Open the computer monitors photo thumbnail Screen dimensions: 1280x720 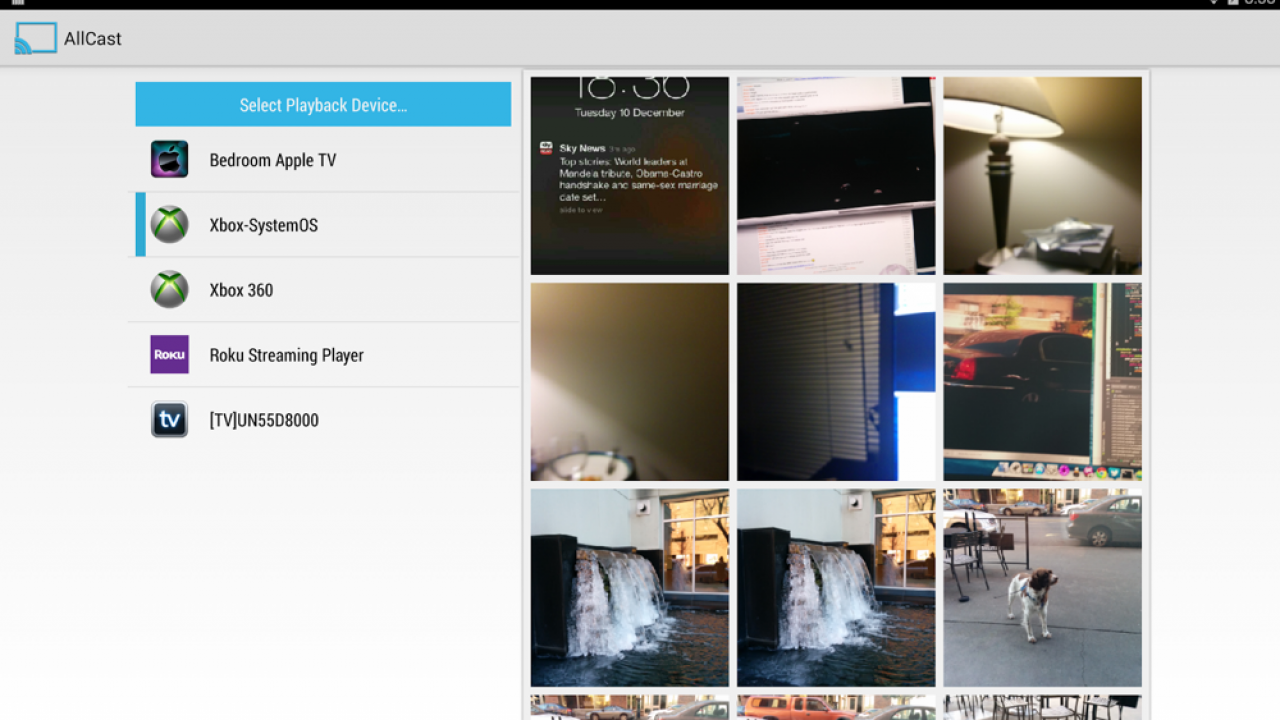[836, 175]
